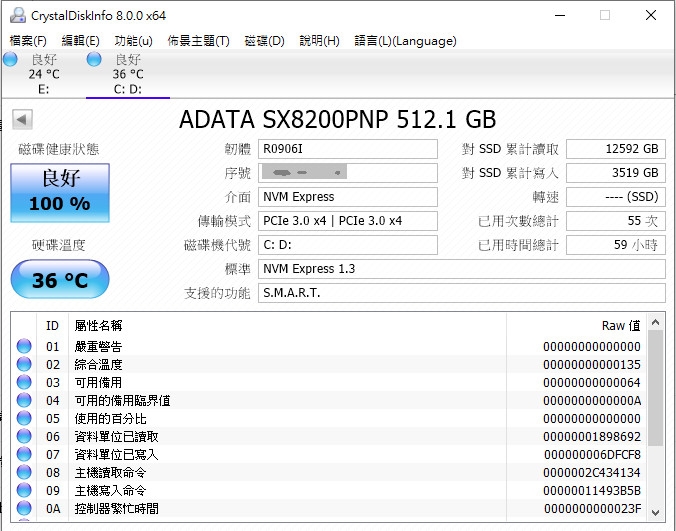Click status orb of attribute 02 綜合溫度
The image size is (676, 531).
tap(24, 364)
